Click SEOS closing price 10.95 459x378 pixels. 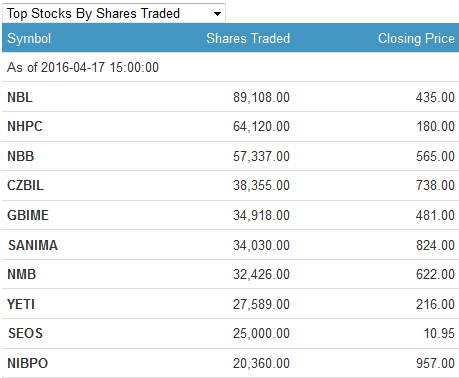point(439,333)
